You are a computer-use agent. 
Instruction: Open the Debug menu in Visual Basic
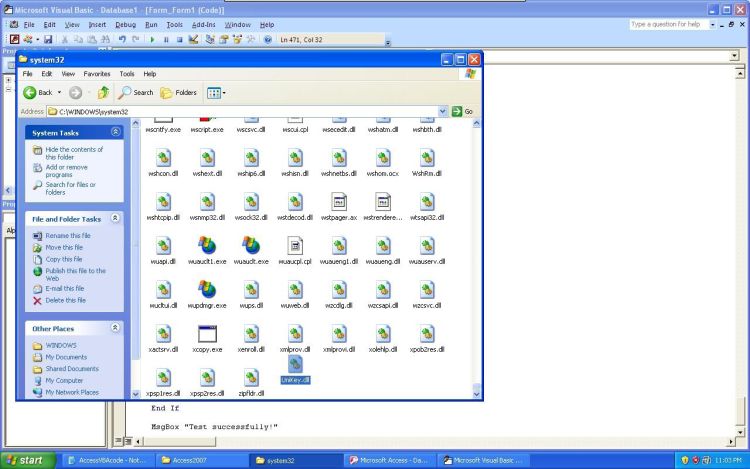point(125,24)
